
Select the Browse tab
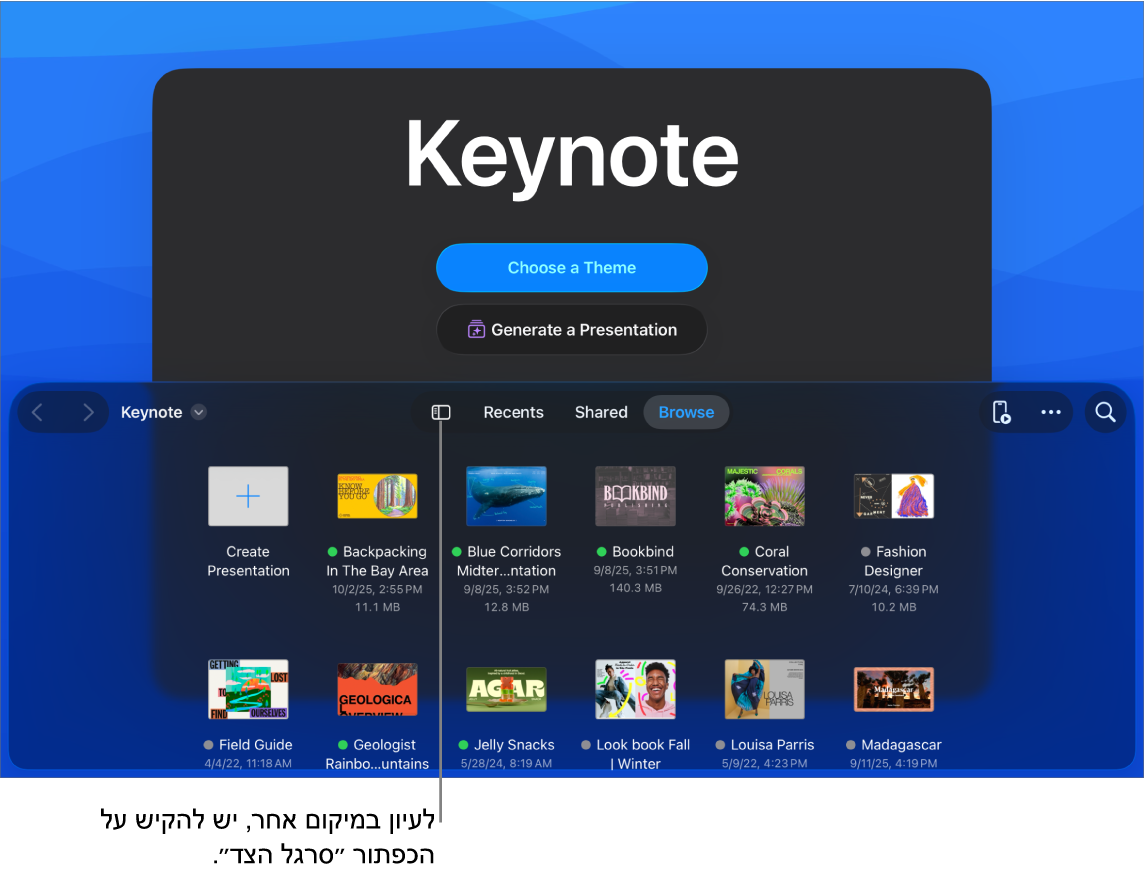click(x=686, y=412)
